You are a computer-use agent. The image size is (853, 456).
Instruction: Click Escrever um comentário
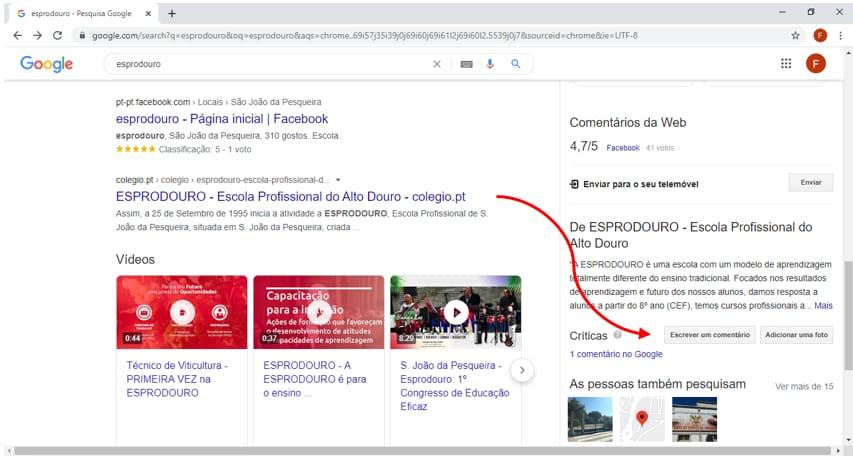tap(710, 335)
